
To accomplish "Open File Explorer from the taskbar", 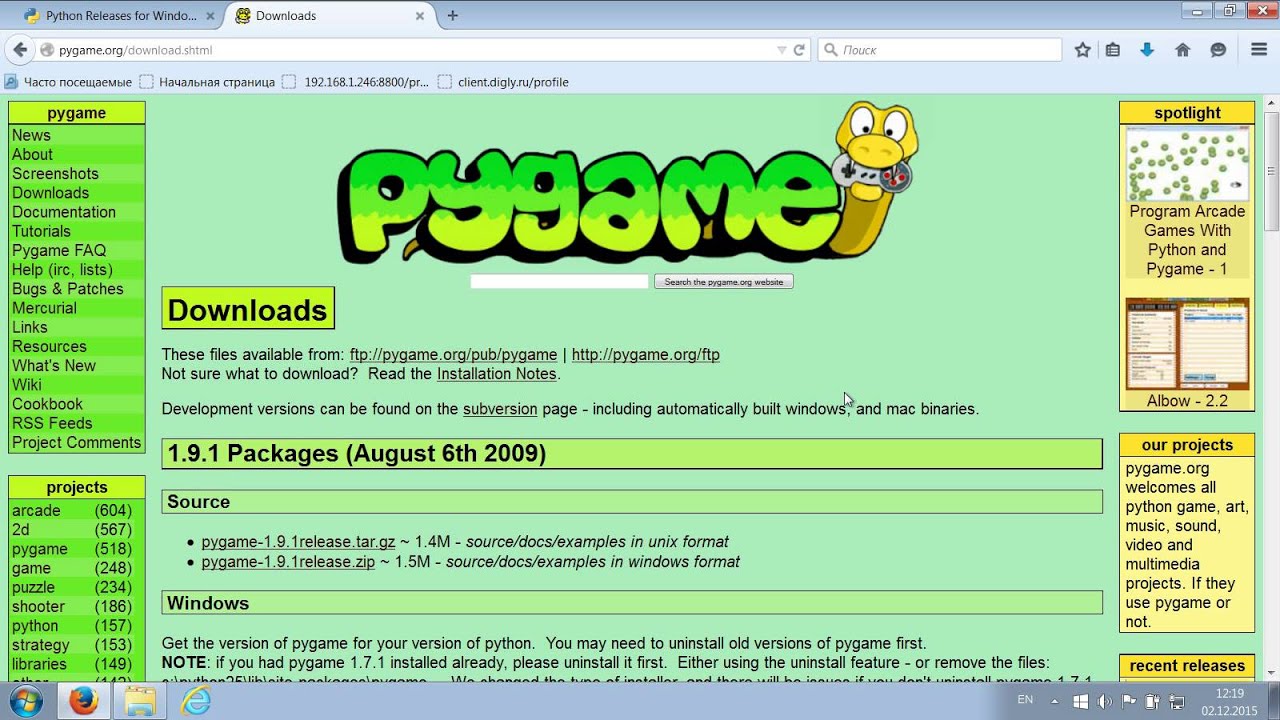I will tap(141, 701).
